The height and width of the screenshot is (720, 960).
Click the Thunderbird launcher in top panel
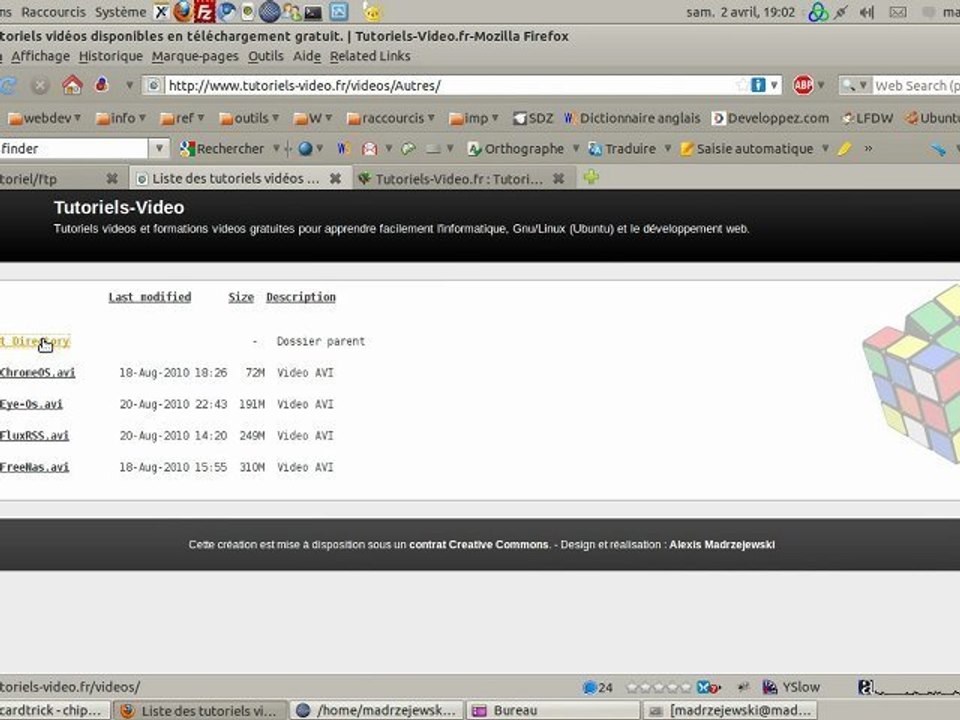pos(227,12)
